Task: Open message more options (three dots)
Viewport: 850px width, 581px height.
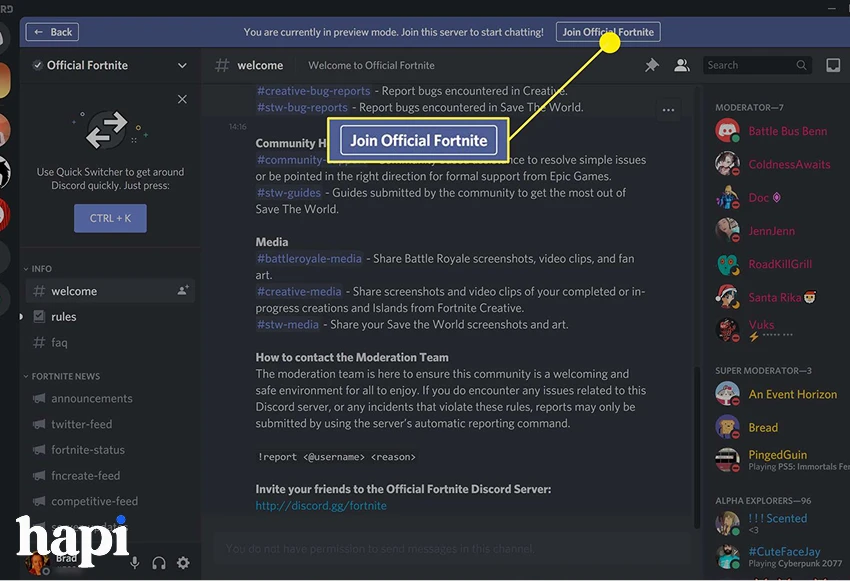Action: (x=668, y=110)
